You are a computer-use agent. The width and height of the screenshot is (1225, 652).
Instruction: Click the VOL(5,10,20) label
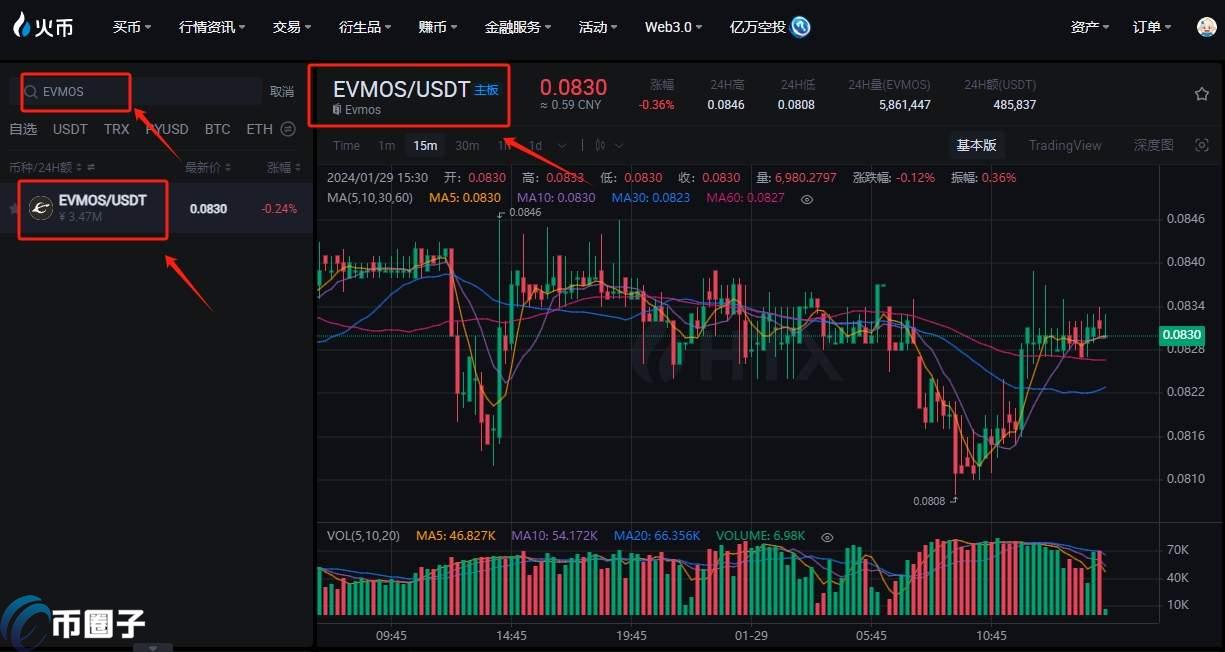363,536
